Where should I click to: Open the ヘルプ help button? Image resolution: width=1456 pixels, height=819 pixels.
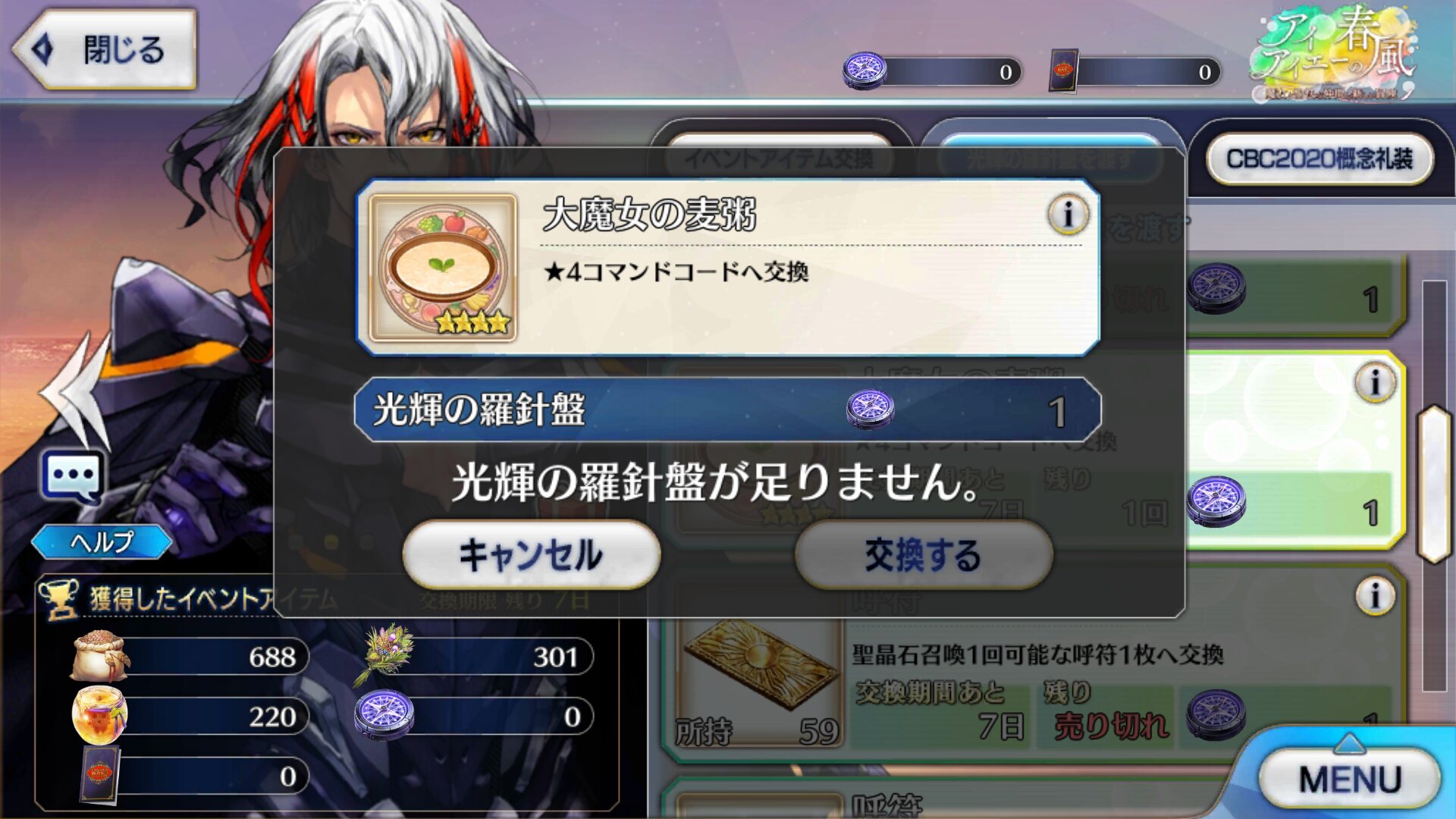[x=102, y=541]
